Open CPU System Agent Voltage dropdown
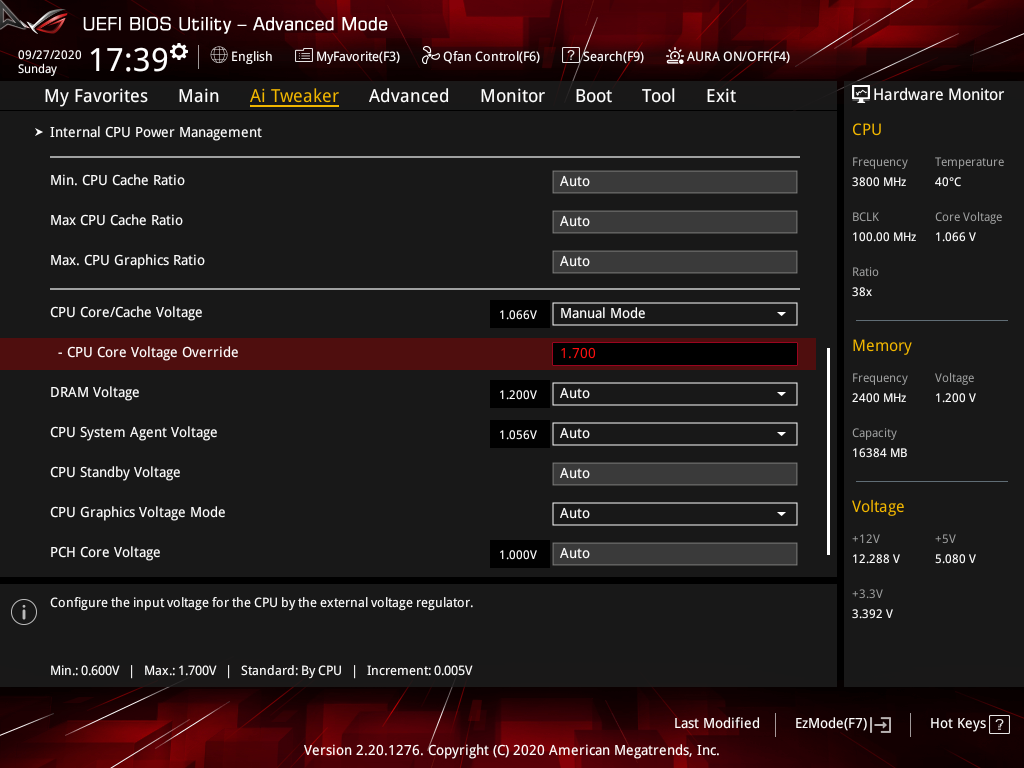 [675, 434]
